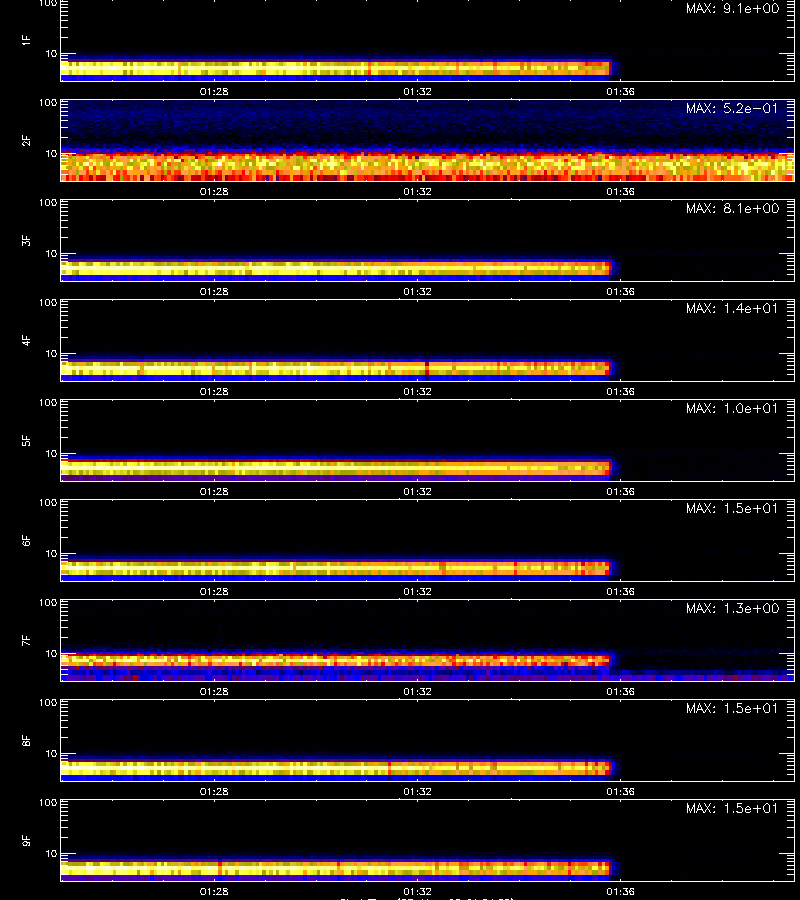The width and height of the screenshot is (800, 900).
Task: Click the '01:32' time tick under panel 8F
Action: point(417,792)
